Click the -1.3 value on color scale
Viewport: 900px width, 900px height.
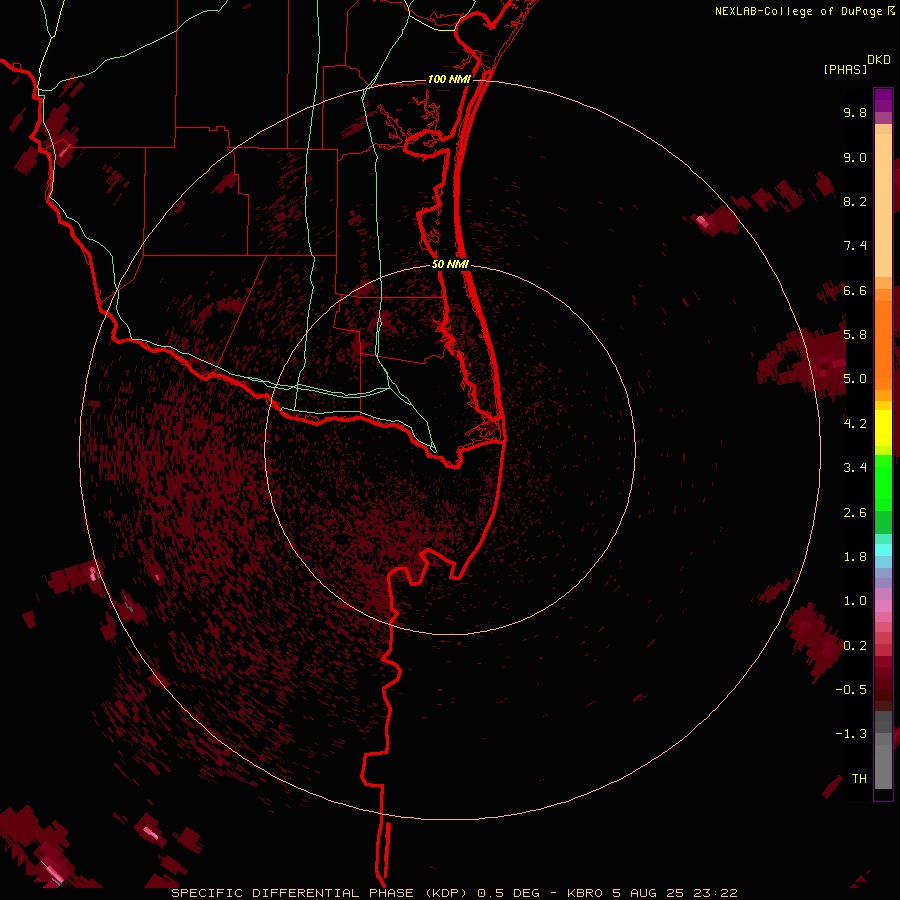[x=851, y=734]
